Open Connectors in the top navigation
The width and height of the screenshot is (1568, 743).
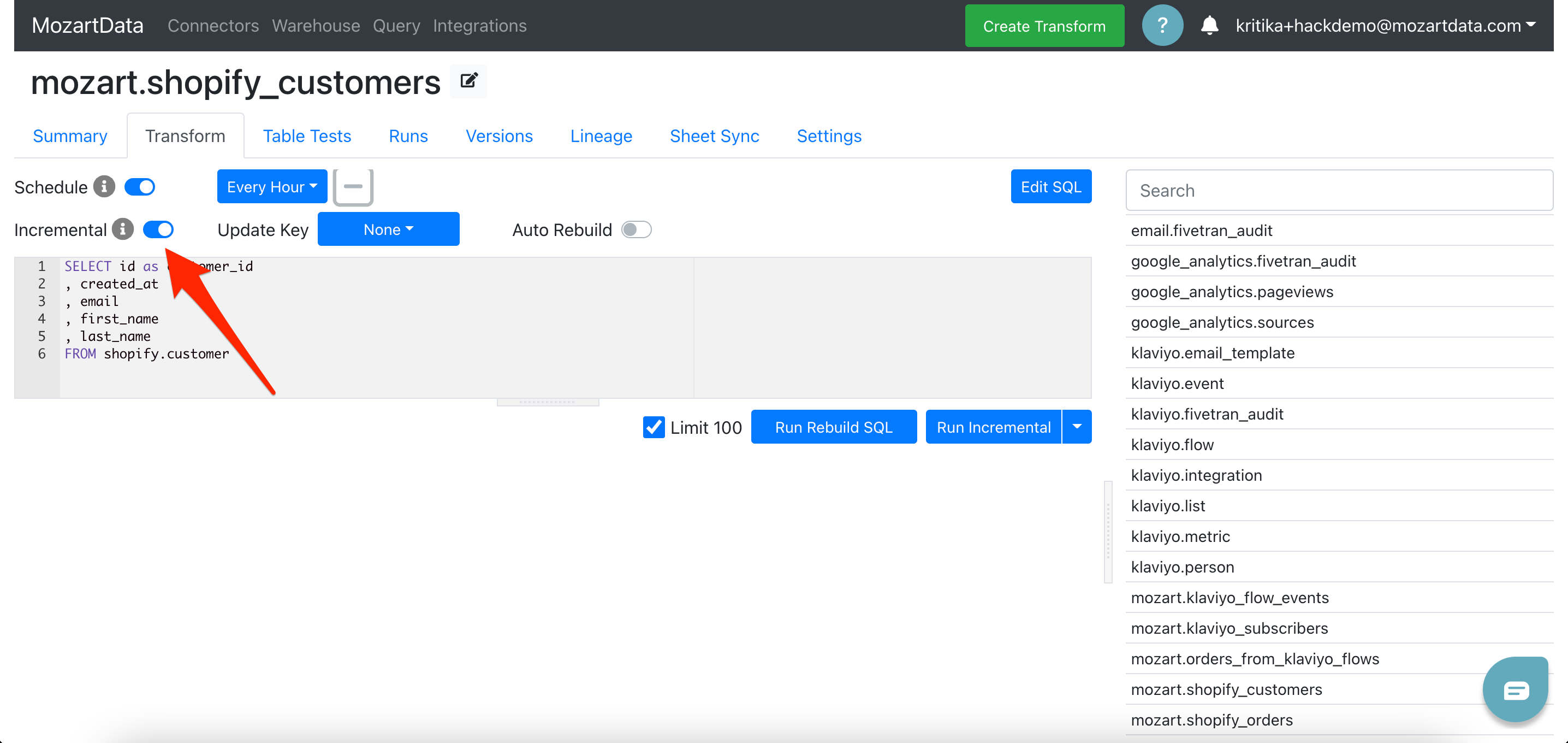(x=213, y=26)
